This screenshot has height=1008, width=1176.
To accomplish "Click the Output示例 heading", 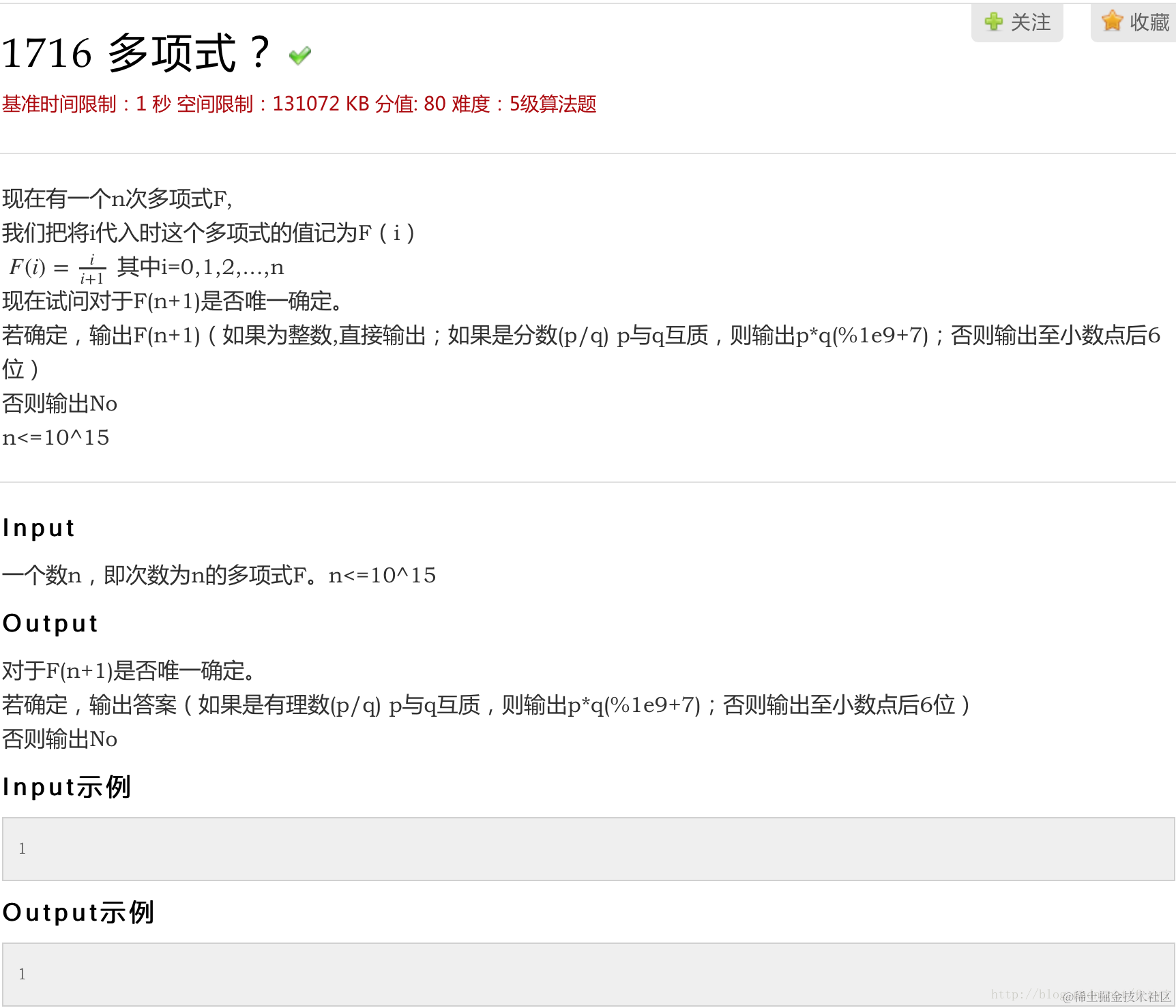I will 78,913.
